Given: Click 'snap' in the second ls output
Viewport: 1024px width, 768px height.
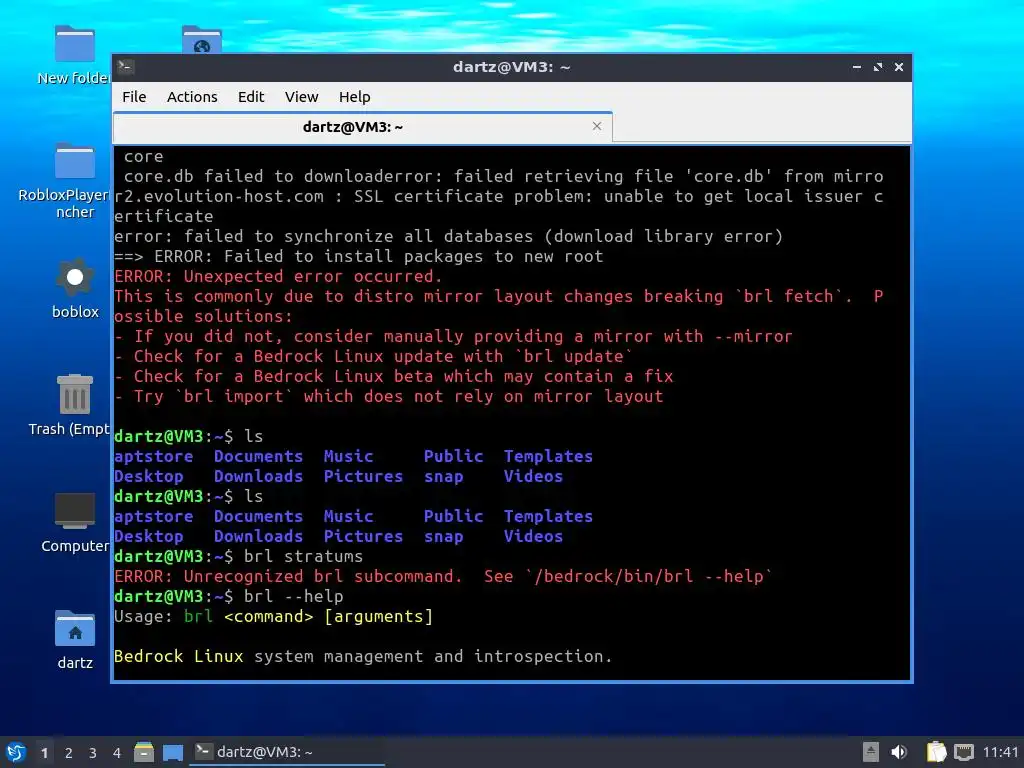Looking at the screenshot, I should click(x=444, y=537).
